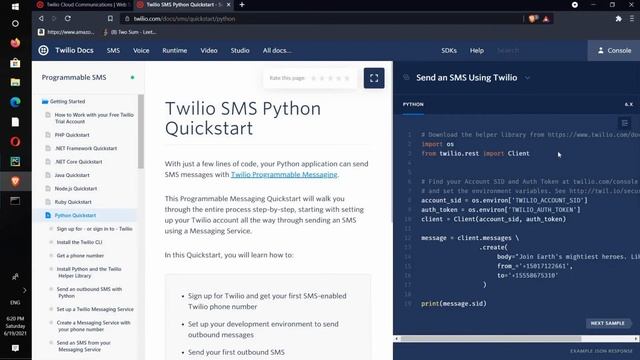Open the Brave Rewards triangle icon
The height and width of the screenshot is (360, 640).
546,19
